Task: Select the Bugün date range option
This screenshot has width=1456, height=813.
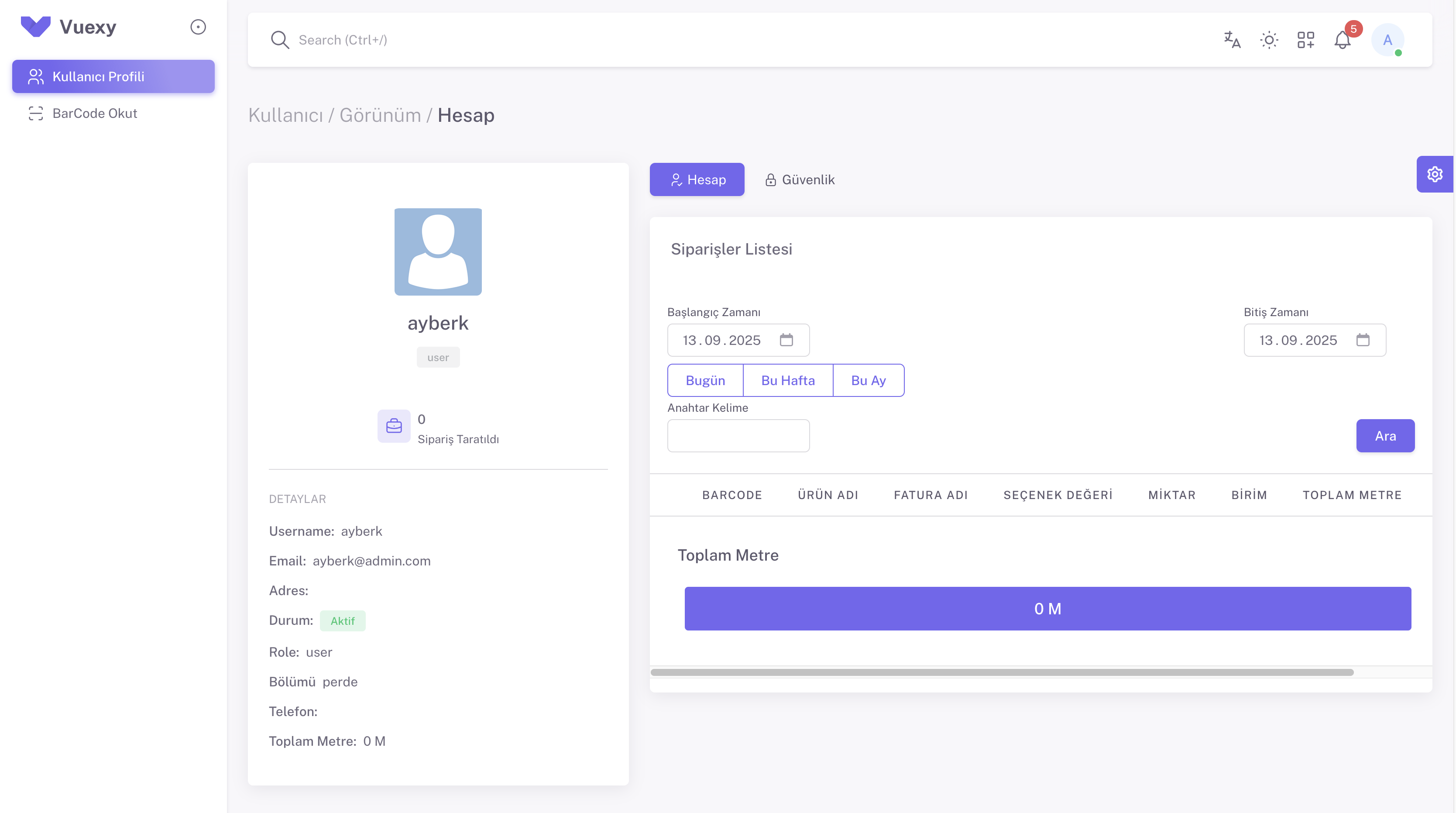Action: [x=705, y=380]
